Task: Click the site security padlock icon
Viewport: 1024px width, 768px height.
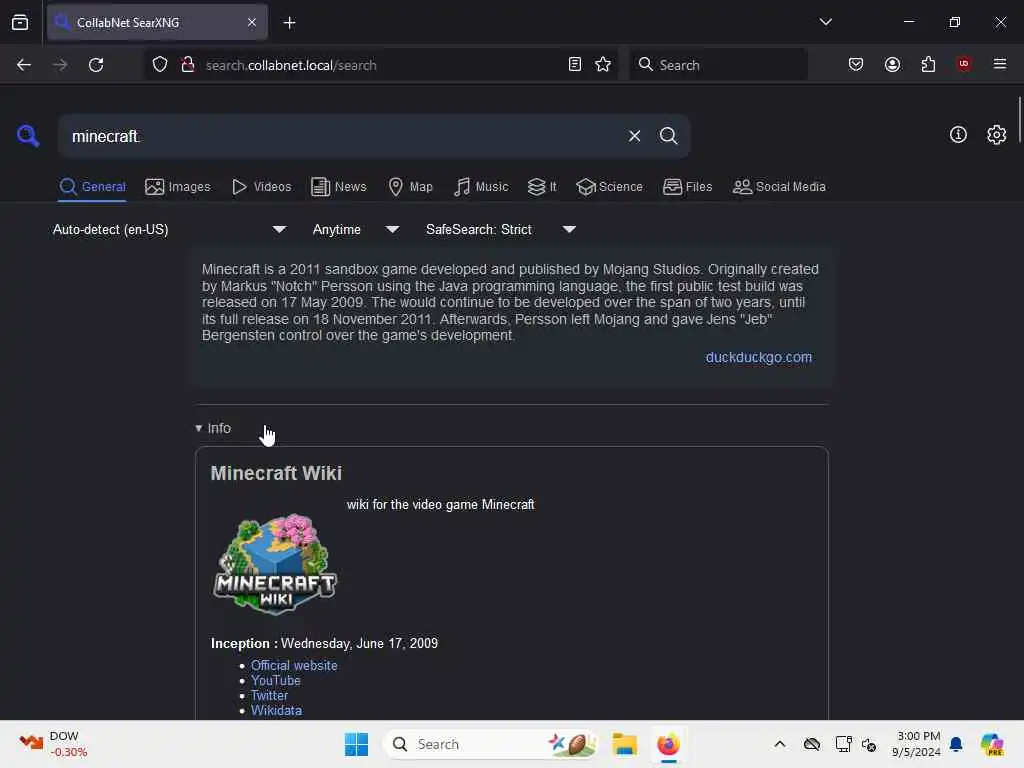Action: pyautogui.click(x=188, y=65)
